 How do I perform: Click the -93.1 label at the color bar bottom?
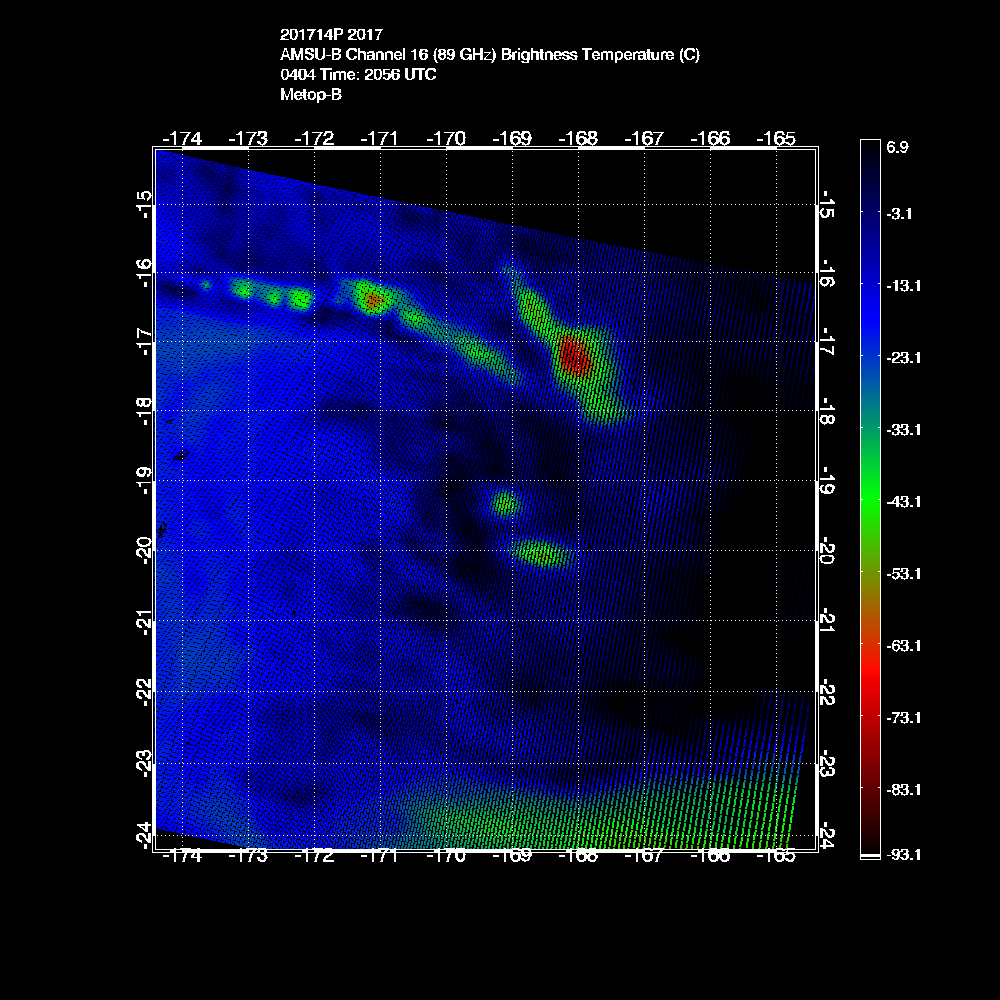point(901,855)
